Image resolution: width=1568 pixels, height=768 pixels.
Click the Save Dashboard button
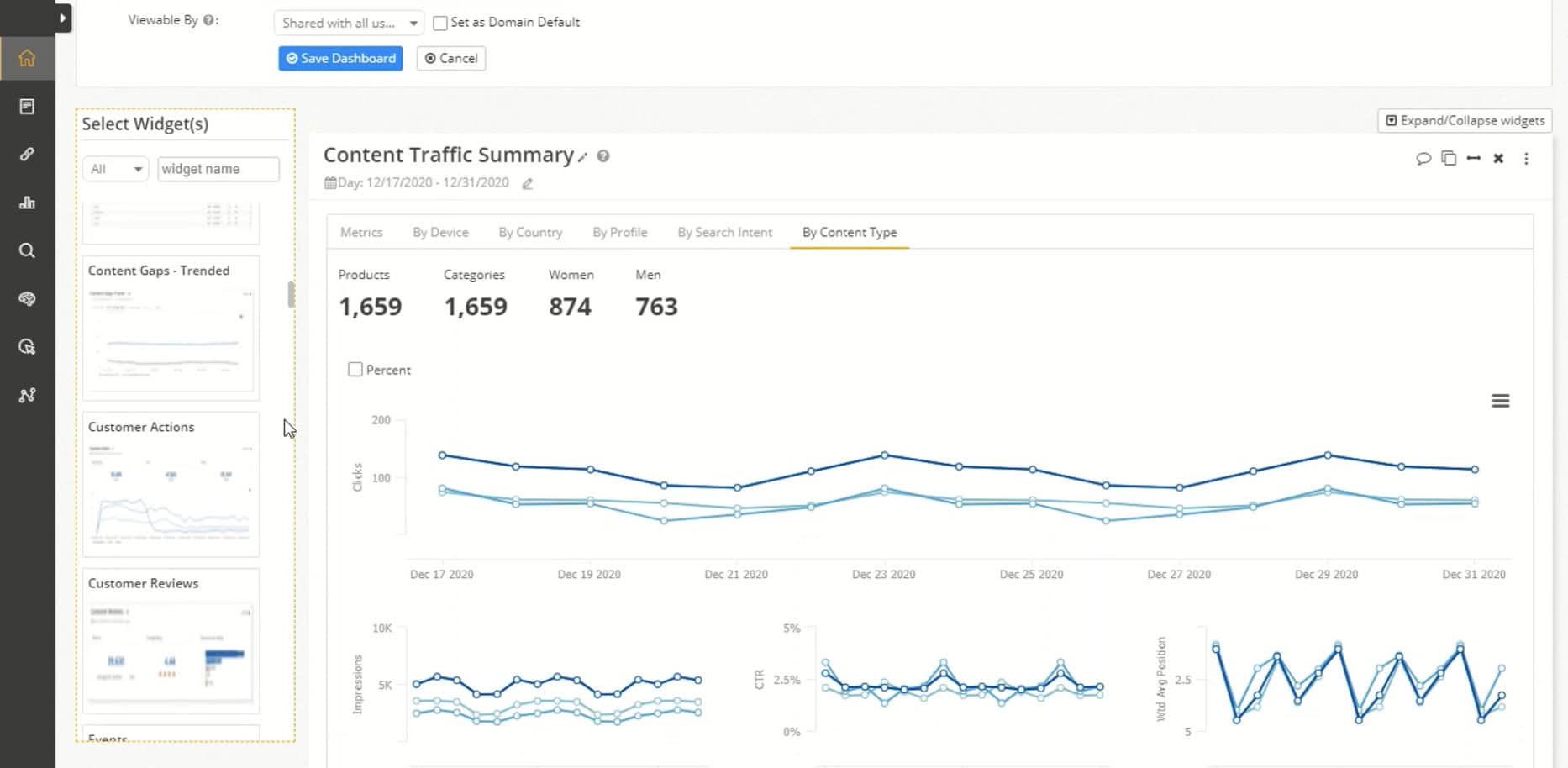(340, 58)
